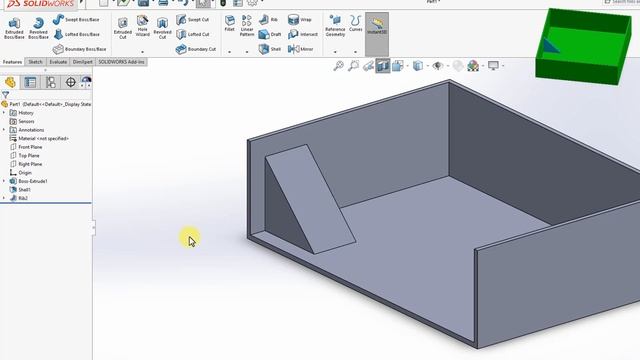Switch to the DimXpert tab
This screenshot has height=360, width=640.
tap(82, 62)
